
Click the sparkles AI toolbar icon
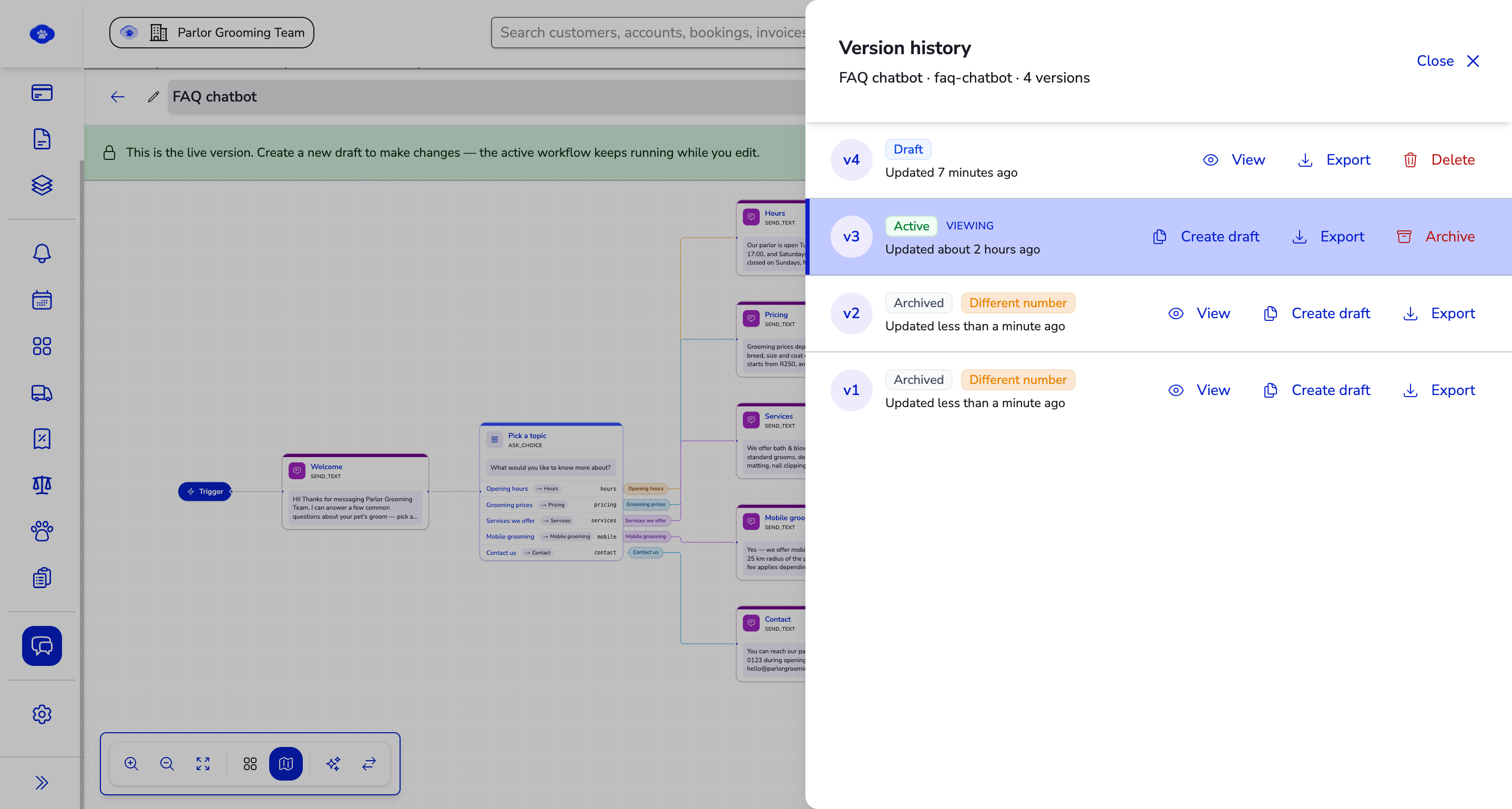click(x=333, y=764)
